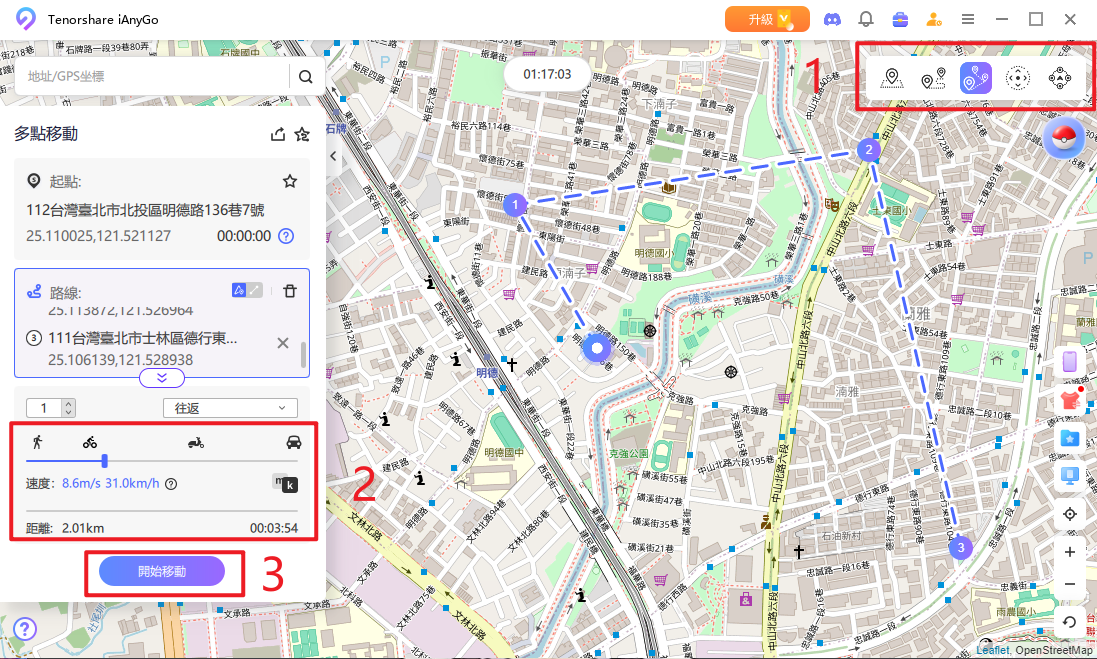The height and width of the screenshot is (659, 1097).
Task: Select the single location change mode
Action: [x=891, y=78]
